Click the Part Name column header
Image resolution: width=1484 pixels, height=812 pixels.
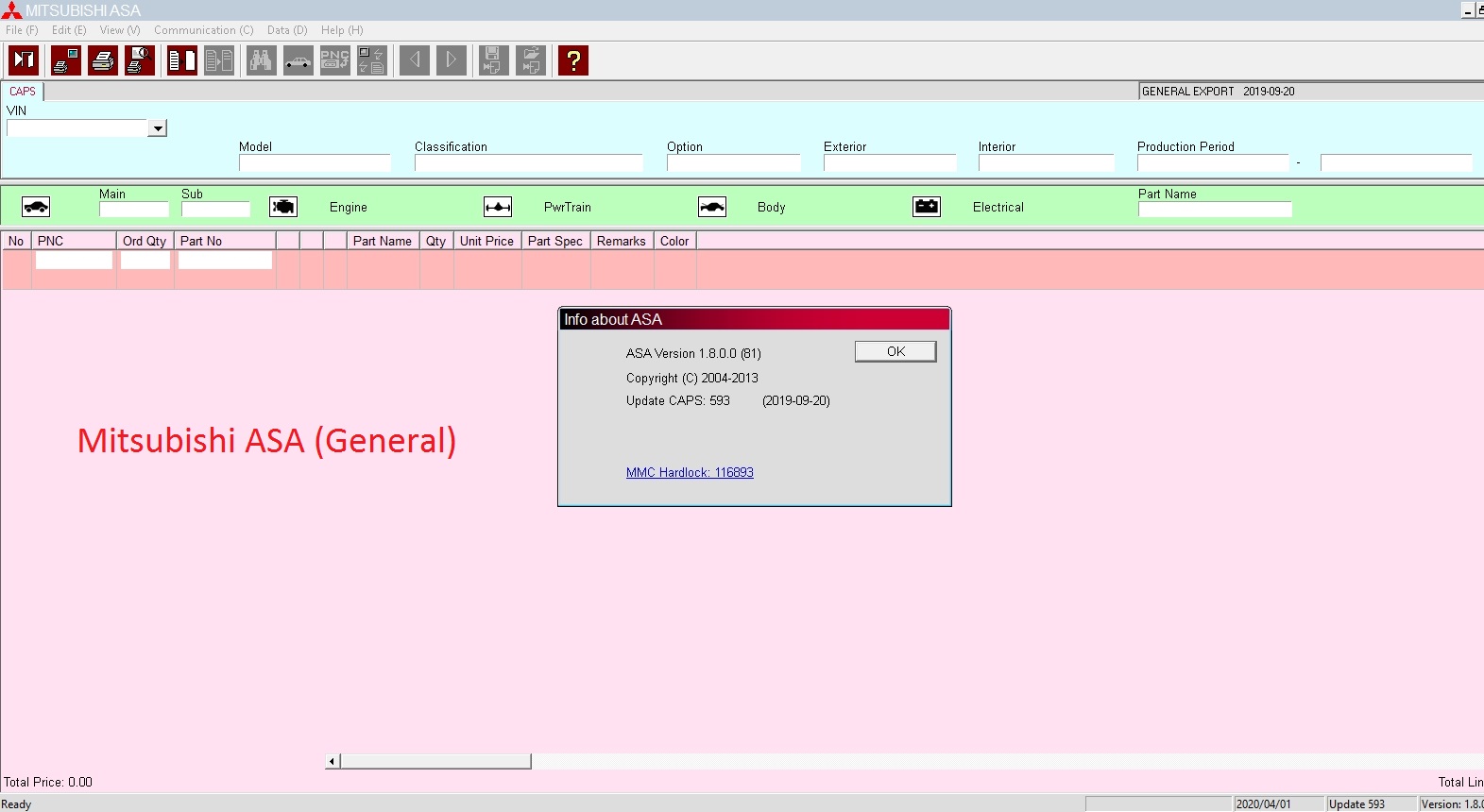383,241
